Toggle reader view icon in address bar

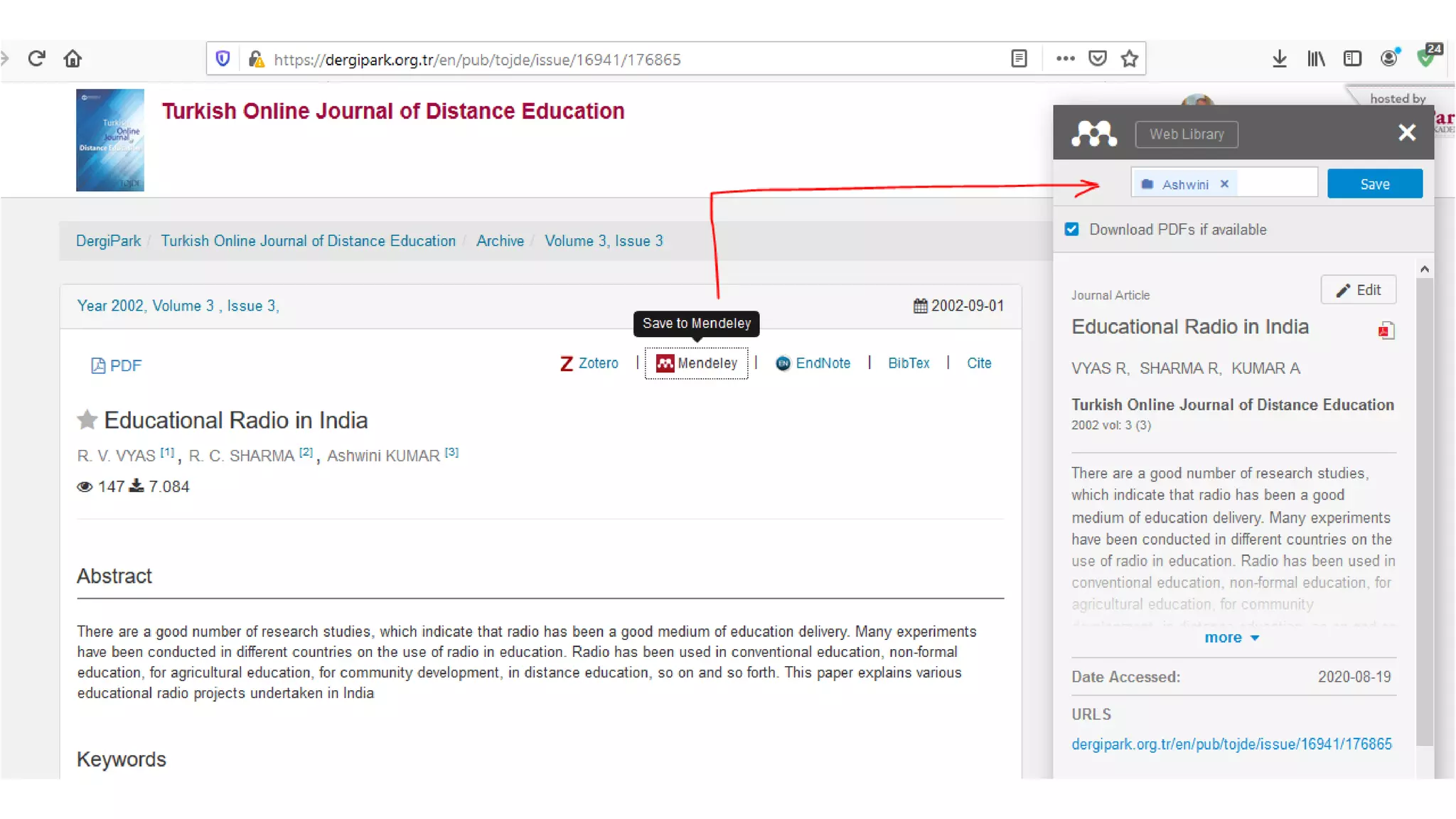(x=1019, y=58)
